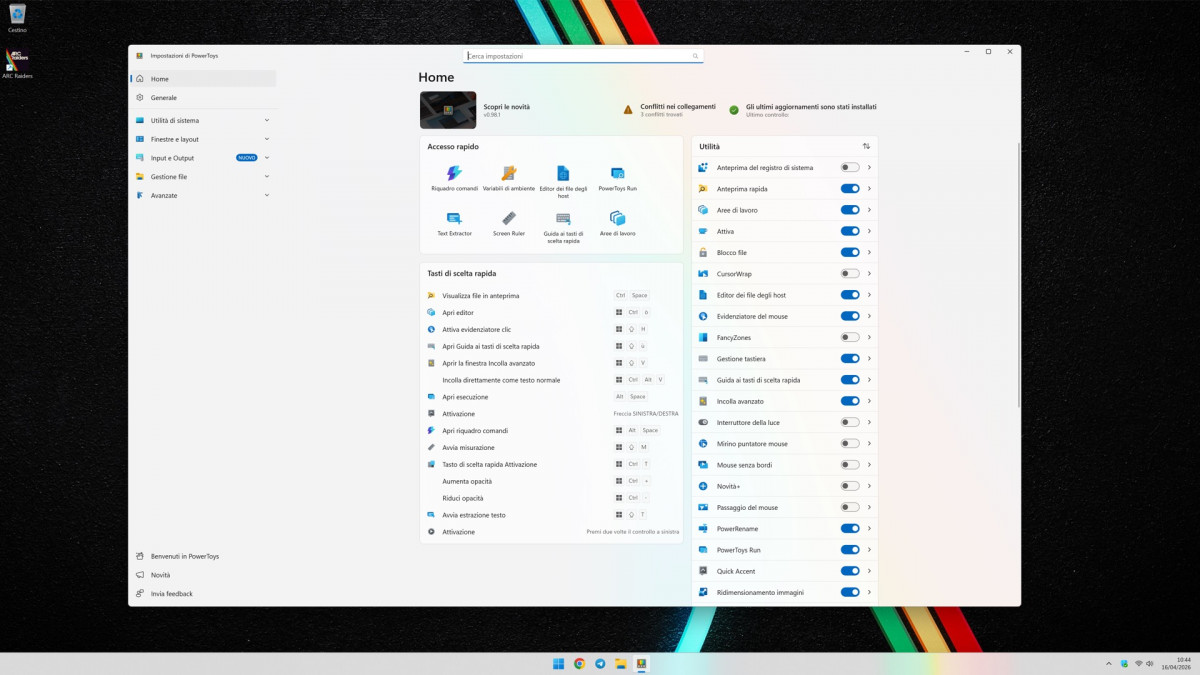Disable the Anteprima rapida toggle
Screen dimensions: 1200x675
click(850, 189)
